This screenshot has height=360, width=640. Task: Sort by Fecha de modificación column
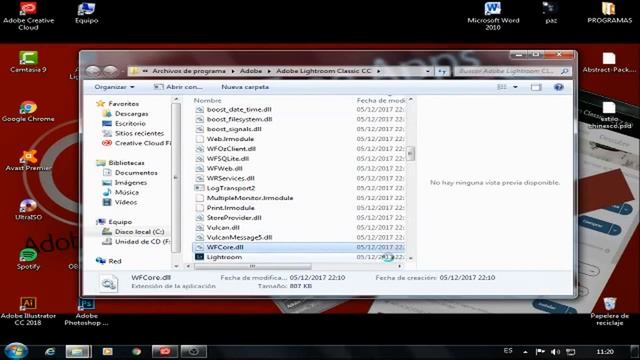click(380, 100)
